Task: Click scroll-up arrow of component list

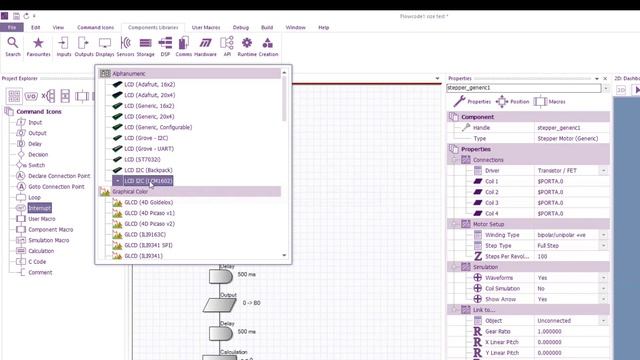Action: click(284, 73)
